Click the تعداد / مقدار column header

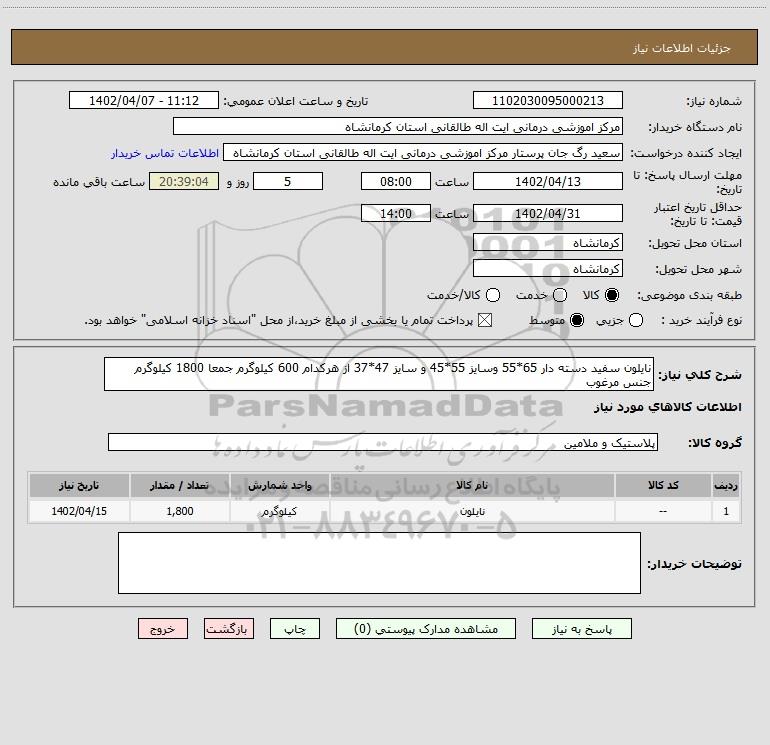click(x=180, y=485)
